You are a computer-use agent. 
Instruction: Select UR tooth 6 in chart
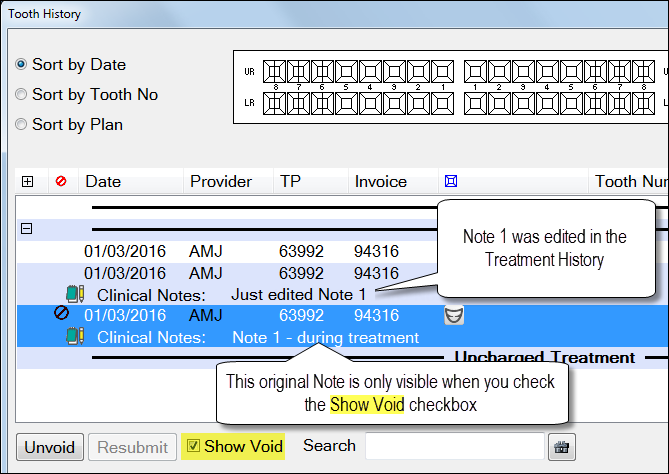click(x=322, y=71)
